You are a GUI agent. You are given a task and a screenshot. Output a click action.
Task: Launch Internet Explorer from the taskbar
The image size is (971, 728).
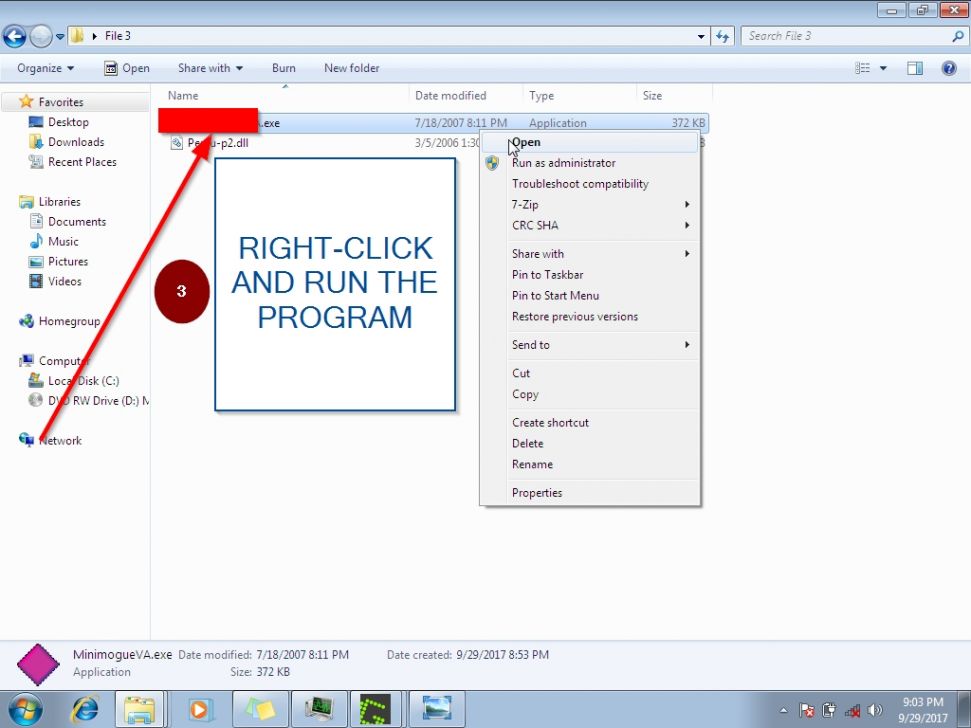click(85, 709)
